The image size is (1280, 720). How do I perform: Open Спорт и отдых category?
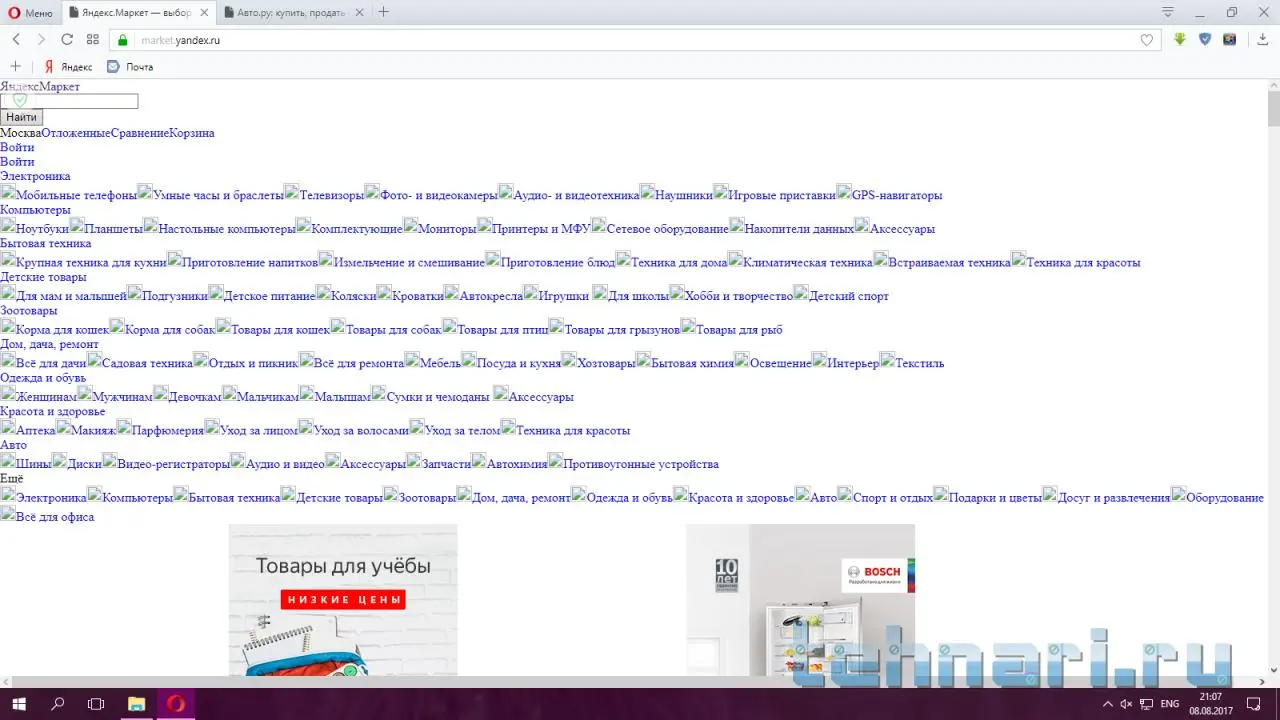(893, 498)
